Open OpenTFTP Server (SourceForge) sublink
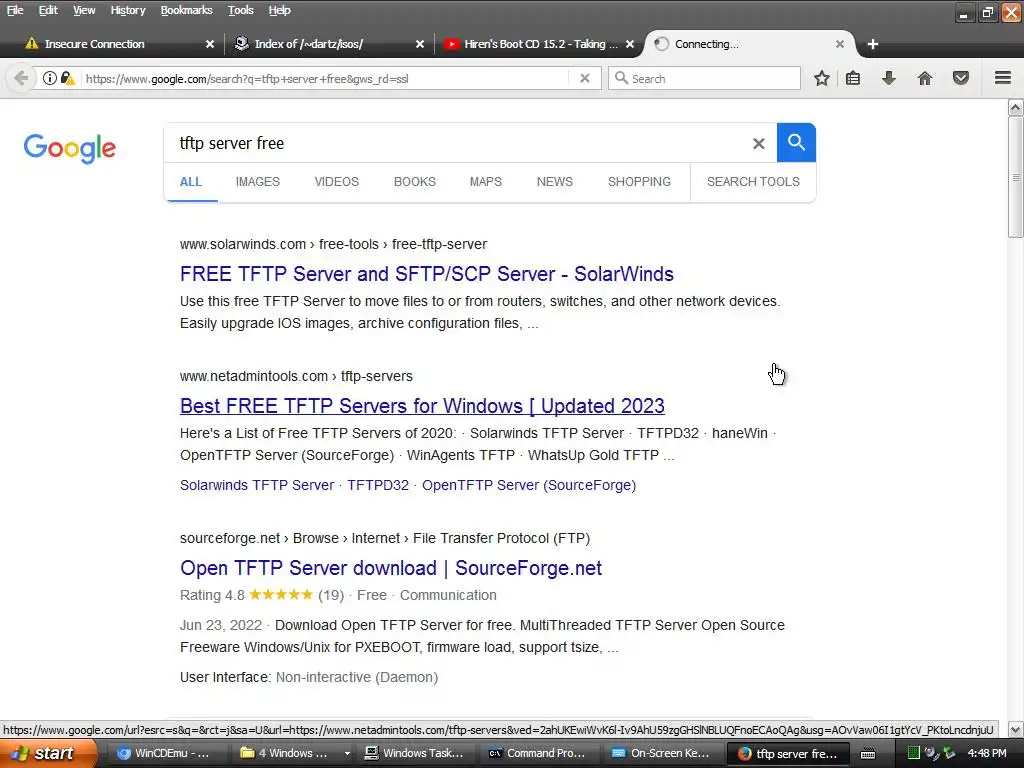Image resolution: width=1024 pixels, height=768 pixels. pyautogui.click(x=529, y=485)
